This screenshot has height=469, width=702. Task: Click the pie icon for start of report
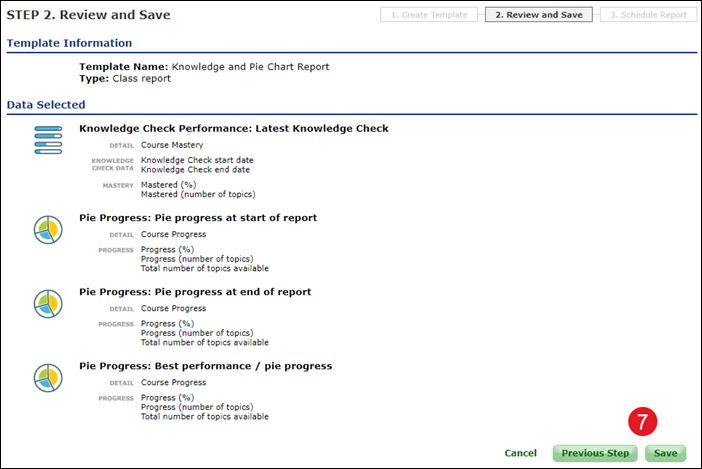[x=48, y=231]
